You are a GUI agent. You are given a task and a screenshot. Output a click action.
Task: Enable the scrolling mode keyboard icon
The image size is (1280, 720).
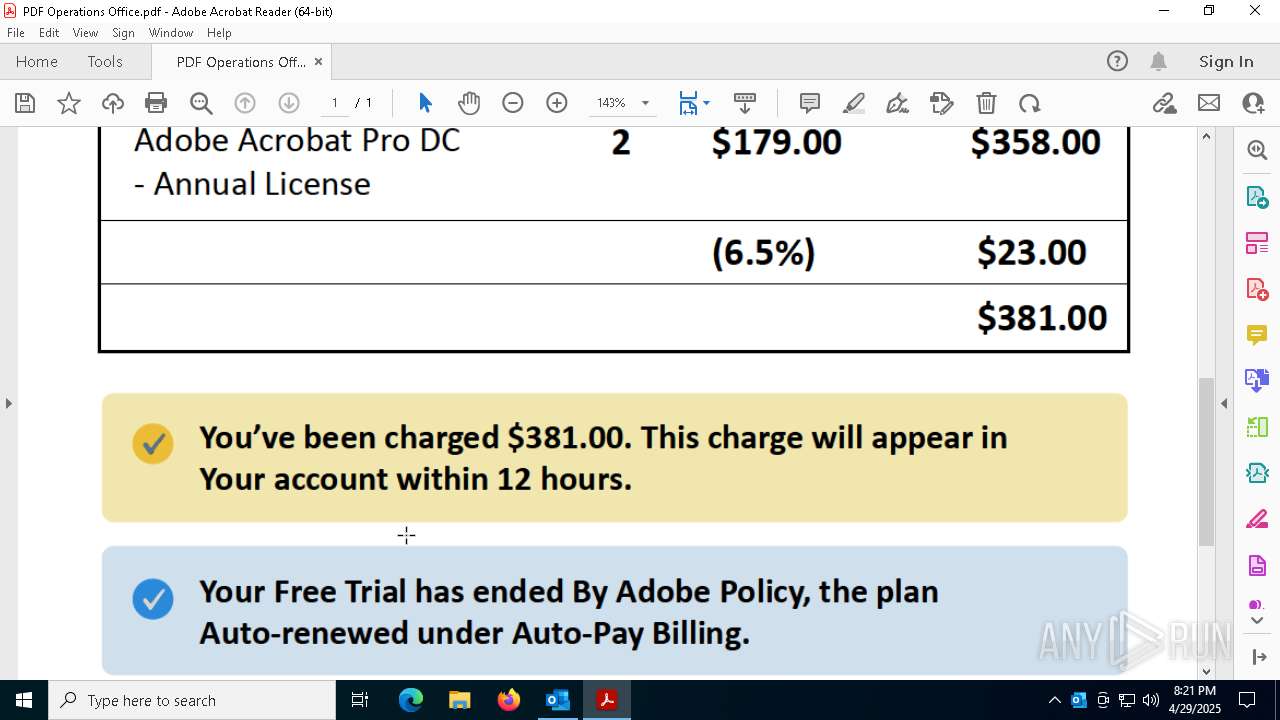[x=745, y=103]
